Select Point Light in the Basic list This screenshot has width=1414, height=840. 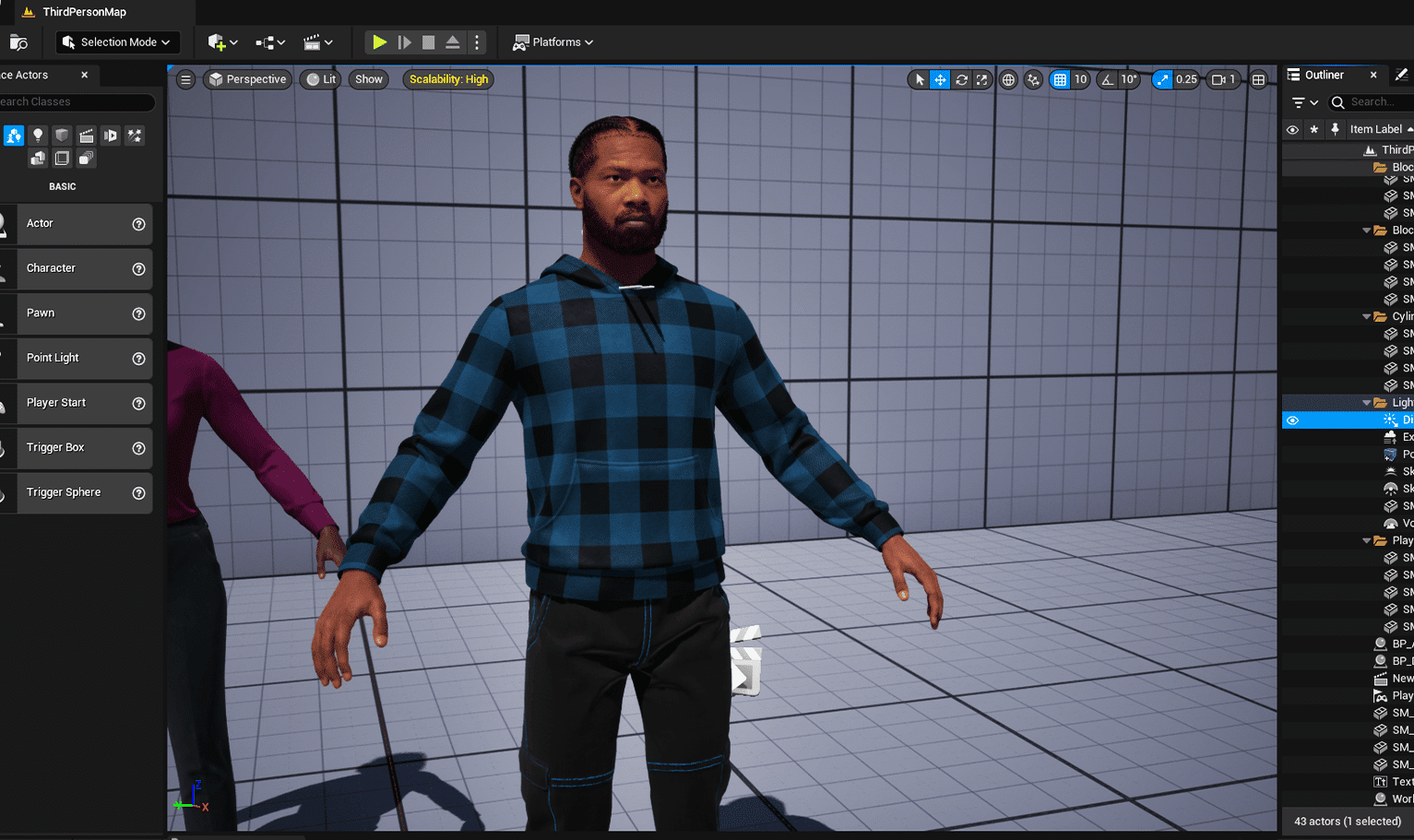pos(76,358)
